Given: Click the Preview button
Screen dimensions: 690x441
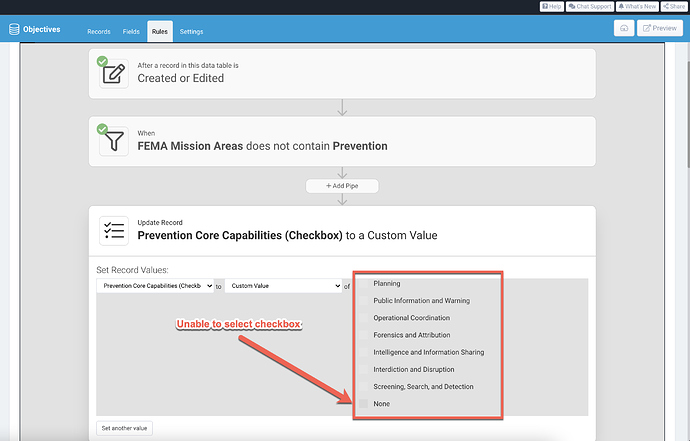Looking at the screenshot, I should [660, 28].
